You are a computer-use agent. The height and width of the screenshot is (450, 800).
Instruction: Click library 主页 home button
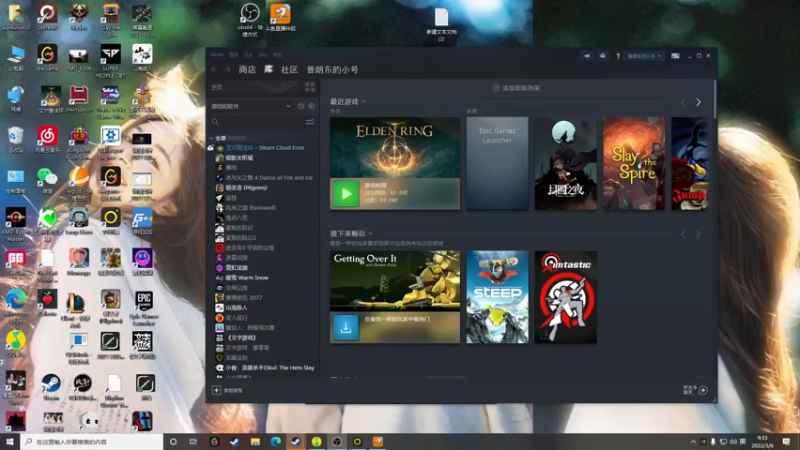pos(217,87)
